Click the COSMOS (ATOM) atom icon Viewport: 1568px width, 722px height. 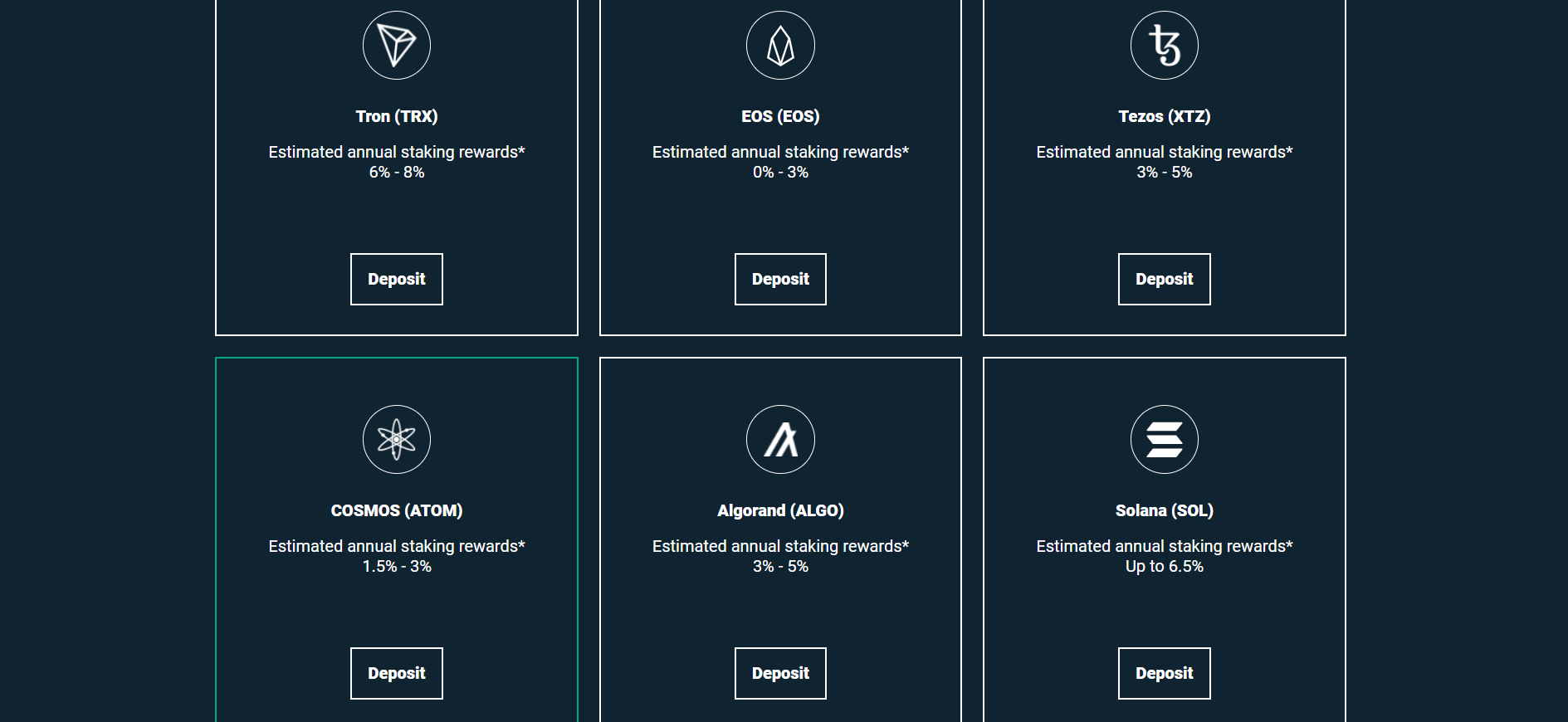click(397, 439)
